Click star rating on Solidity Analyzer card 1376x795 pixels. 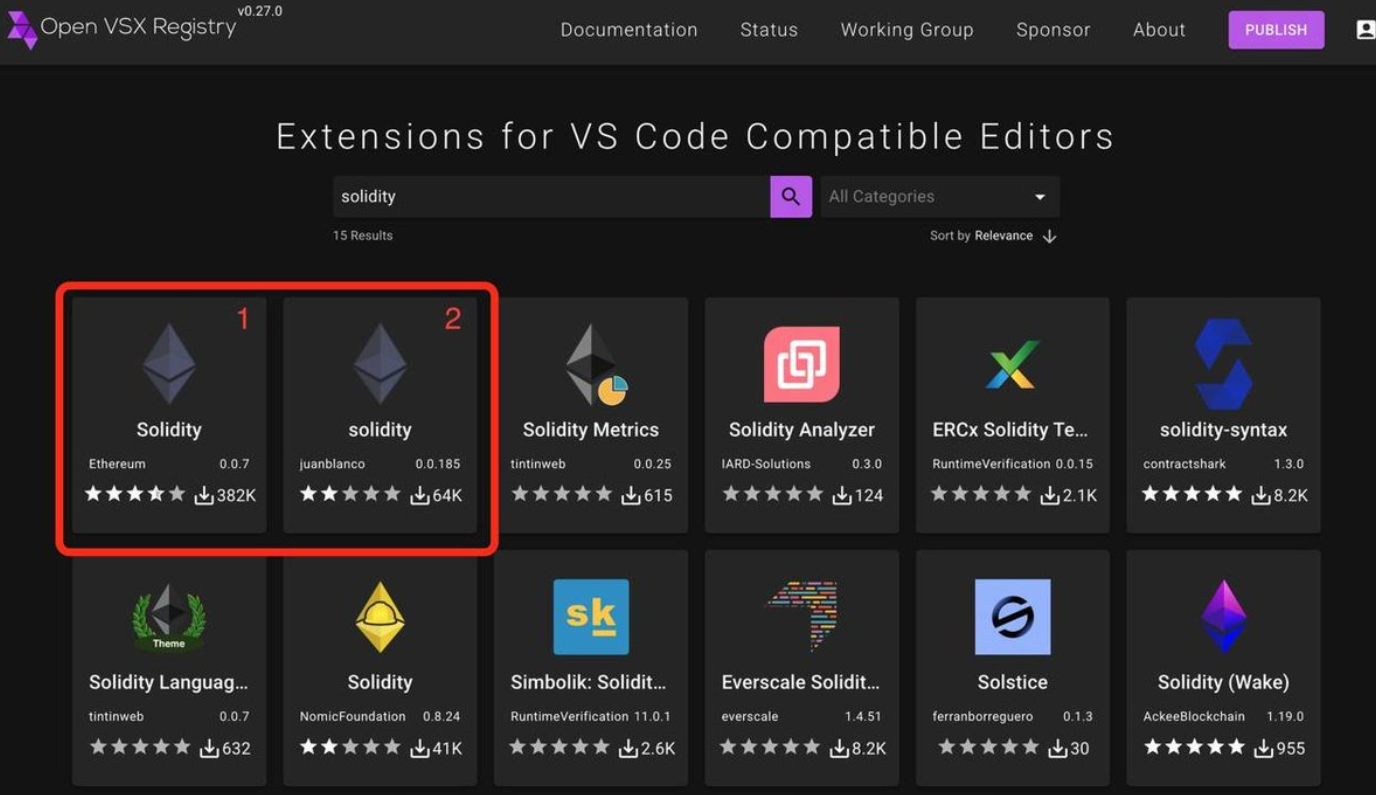click(x=773, y=494)
